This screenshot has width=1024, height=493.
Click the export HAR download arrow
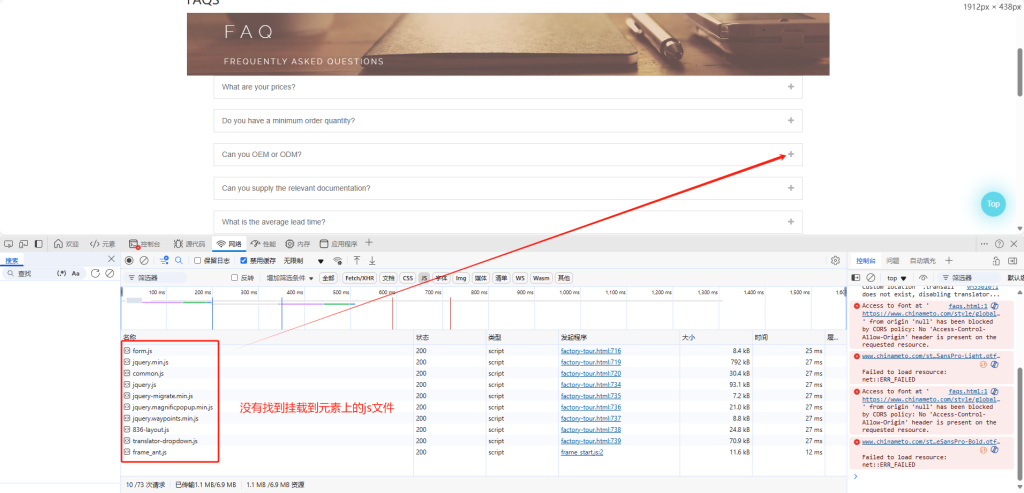pyautogui.click(x=372, y=261)
